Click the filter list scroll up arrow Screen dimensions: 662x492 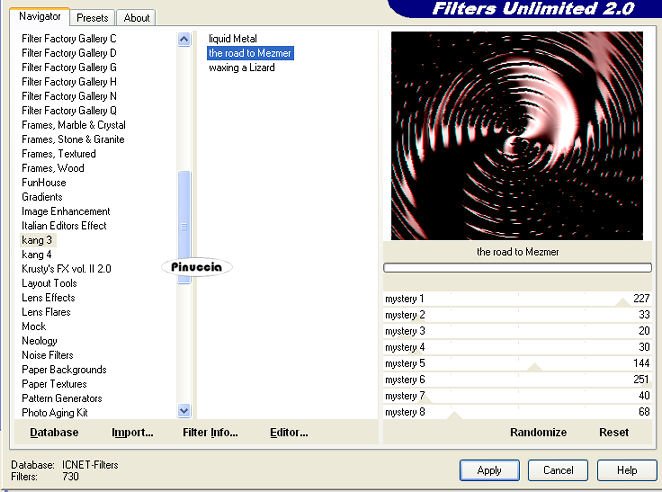[x=184, y=40]
